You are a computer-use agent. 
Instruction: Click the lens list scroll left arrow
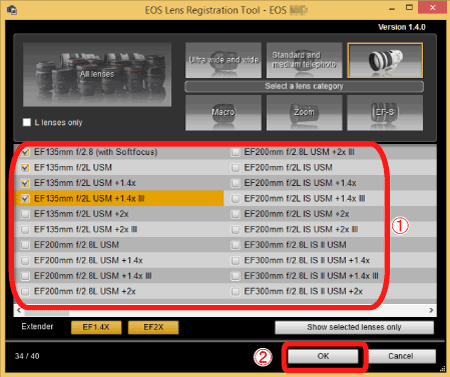[19, 310]
